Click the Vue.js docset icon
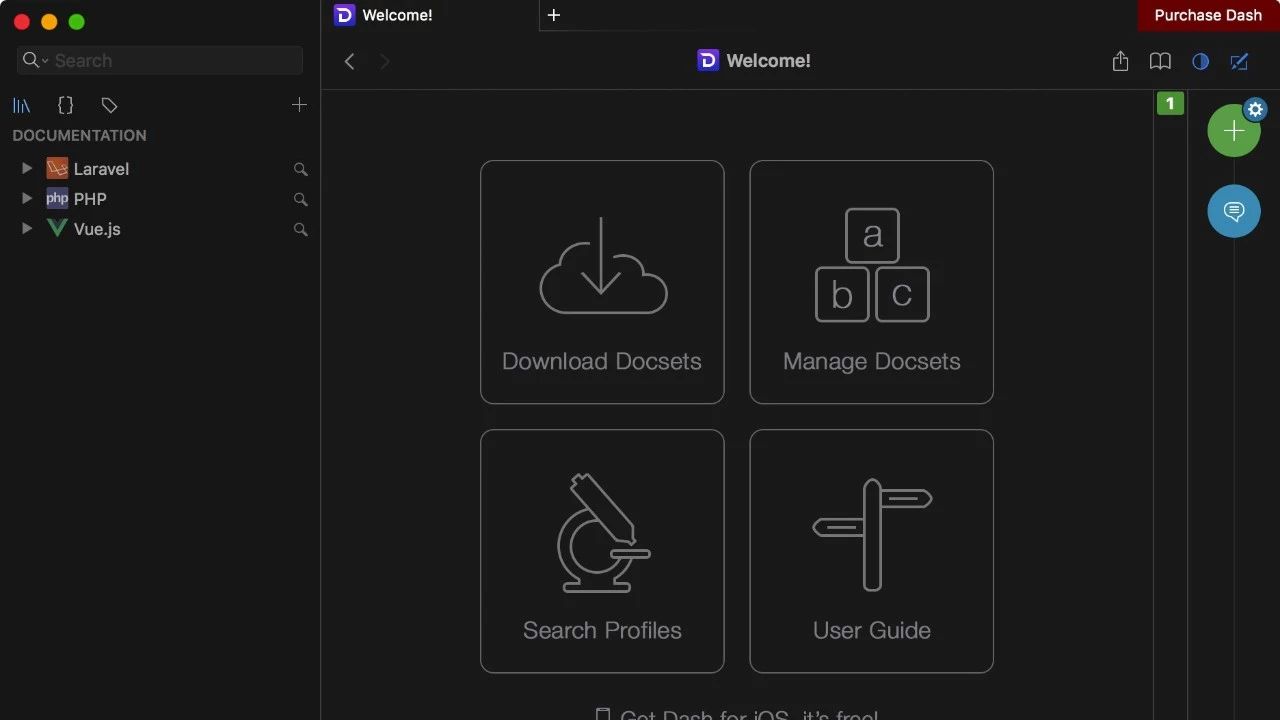 pyautogui.click(x=57, y=228)
